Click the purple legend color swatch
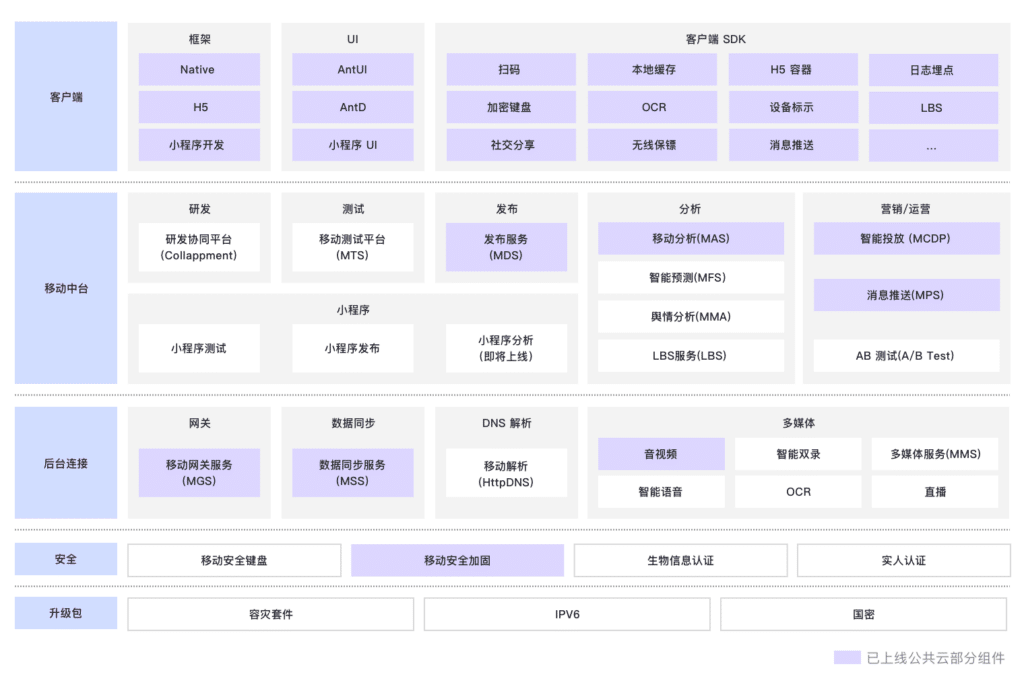1024x687 pixels. tap(847, 658)
